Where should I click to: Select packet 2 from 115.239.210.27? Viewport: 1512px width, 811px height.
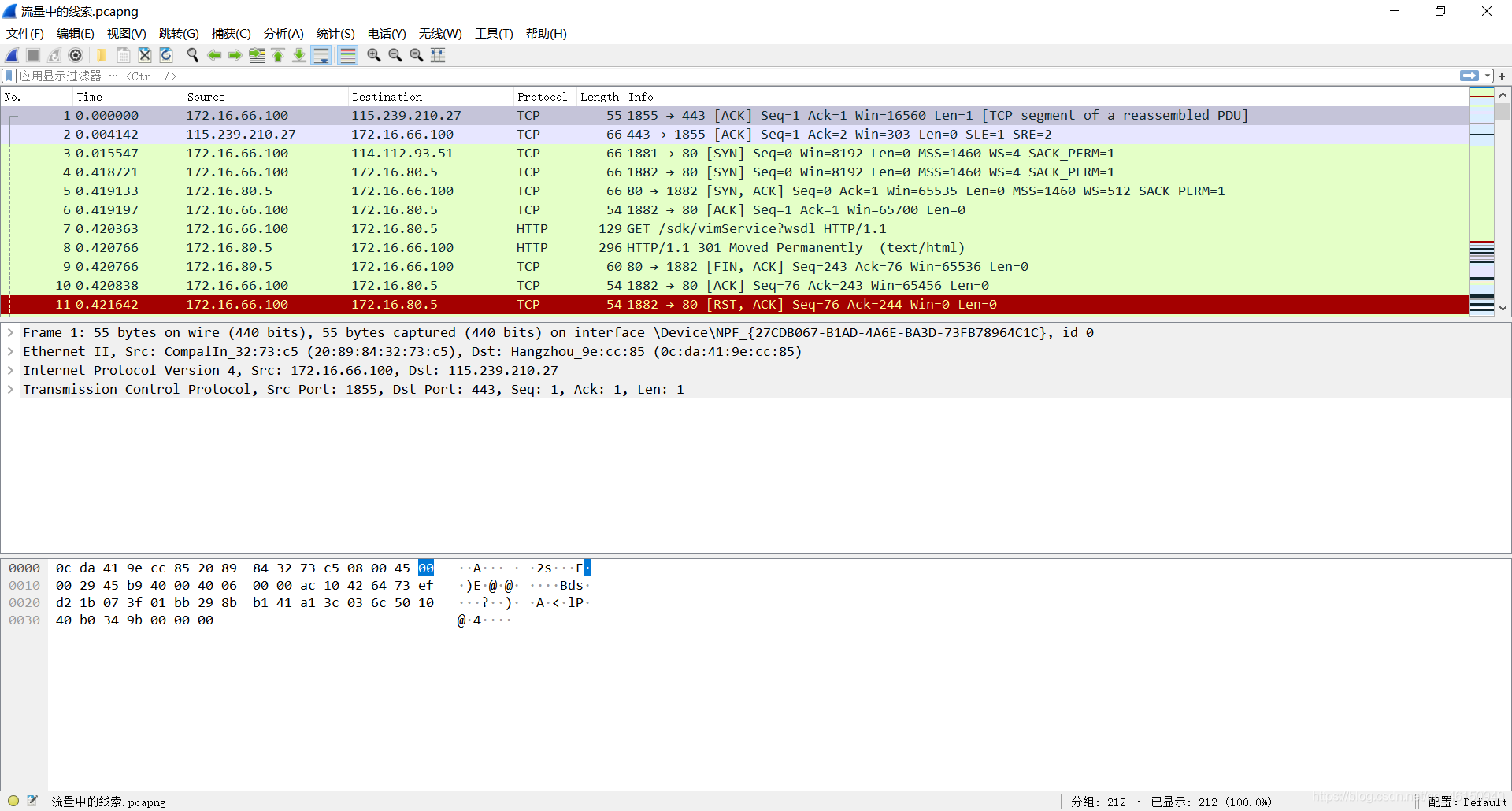click(x=735, y=134)
